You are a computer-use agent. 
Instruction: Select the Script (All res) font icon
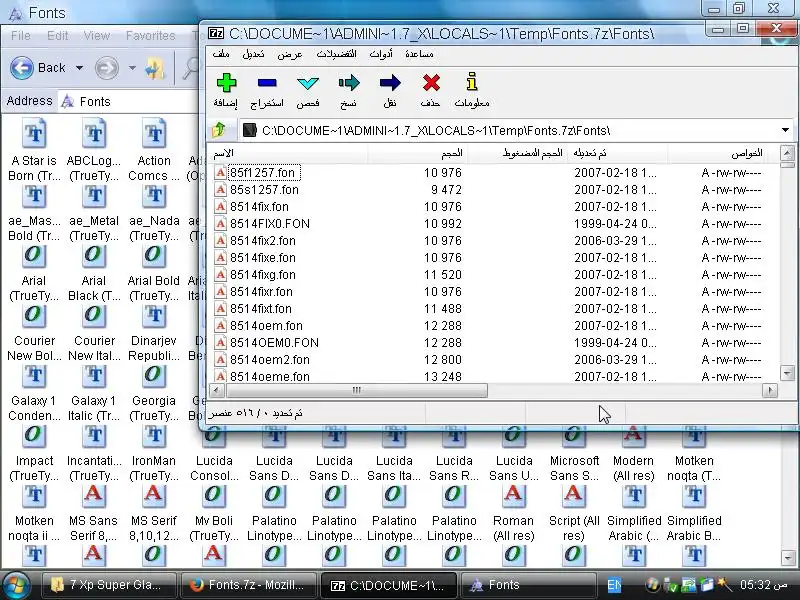(x=574, y=495)
